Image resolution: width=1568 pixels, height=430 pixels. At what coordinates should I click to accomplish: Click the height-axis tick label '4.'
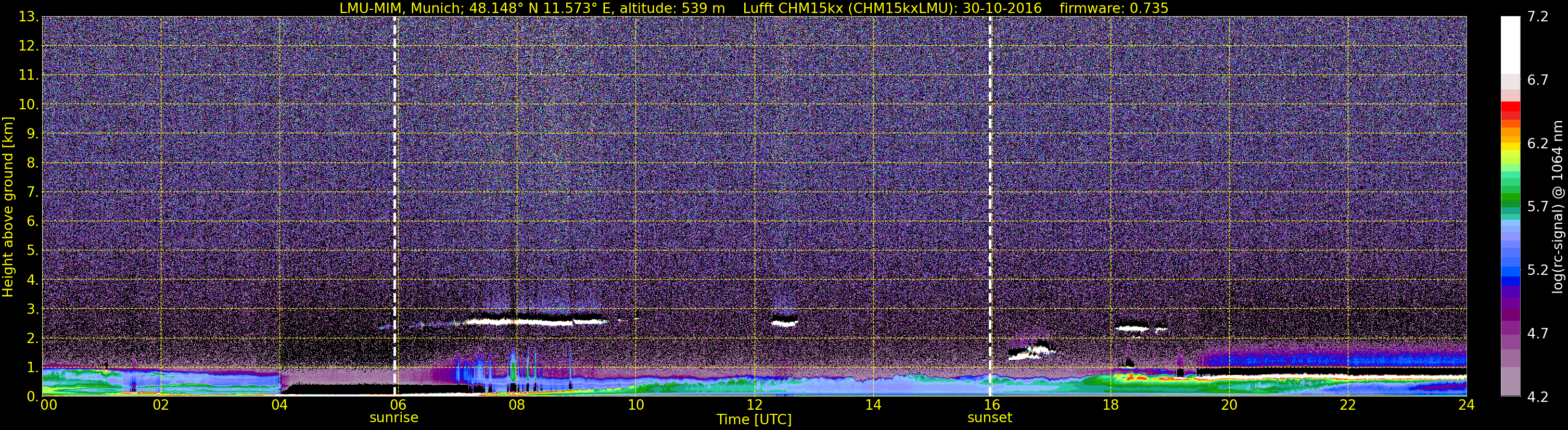(33, 280)
